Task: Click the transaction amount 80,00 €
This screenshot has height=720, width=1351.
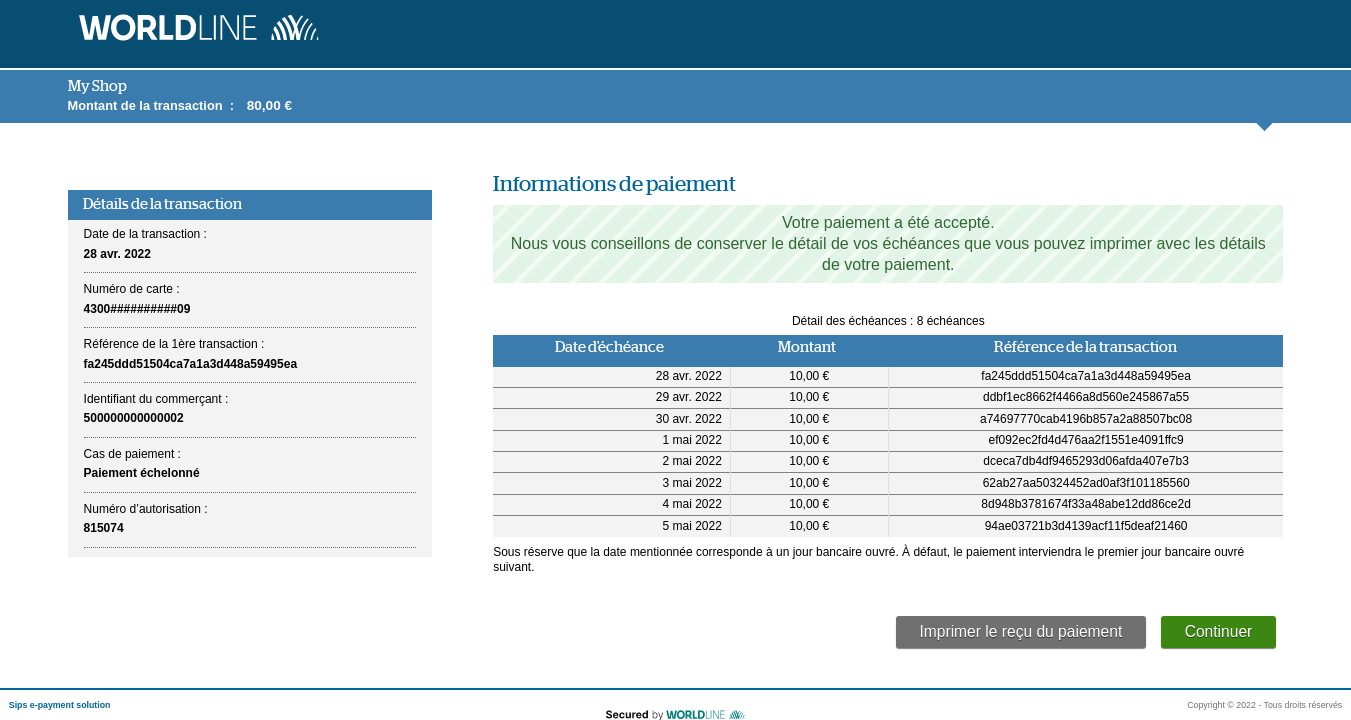Action: point(269,105)
